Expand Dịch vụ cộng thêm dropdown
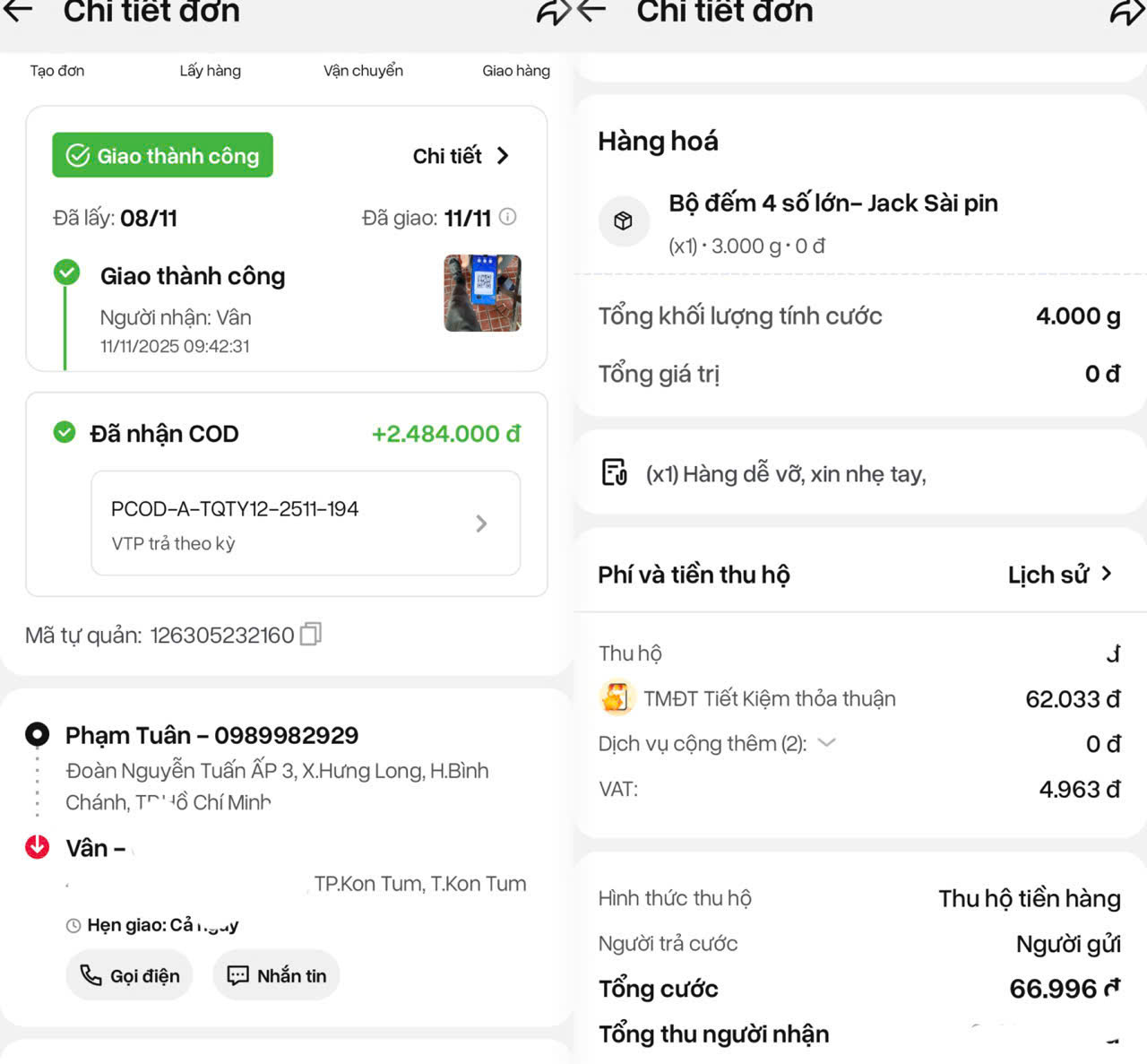Image resolution: width=1147 pixels, height=1064 pixels. (x=827, y=743)
